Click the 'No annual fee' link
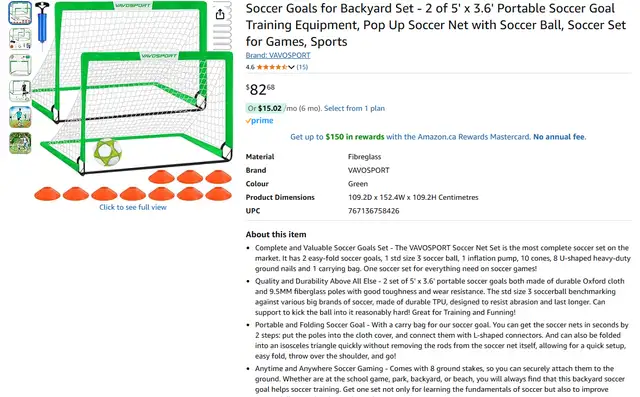 tap(559, 137)
